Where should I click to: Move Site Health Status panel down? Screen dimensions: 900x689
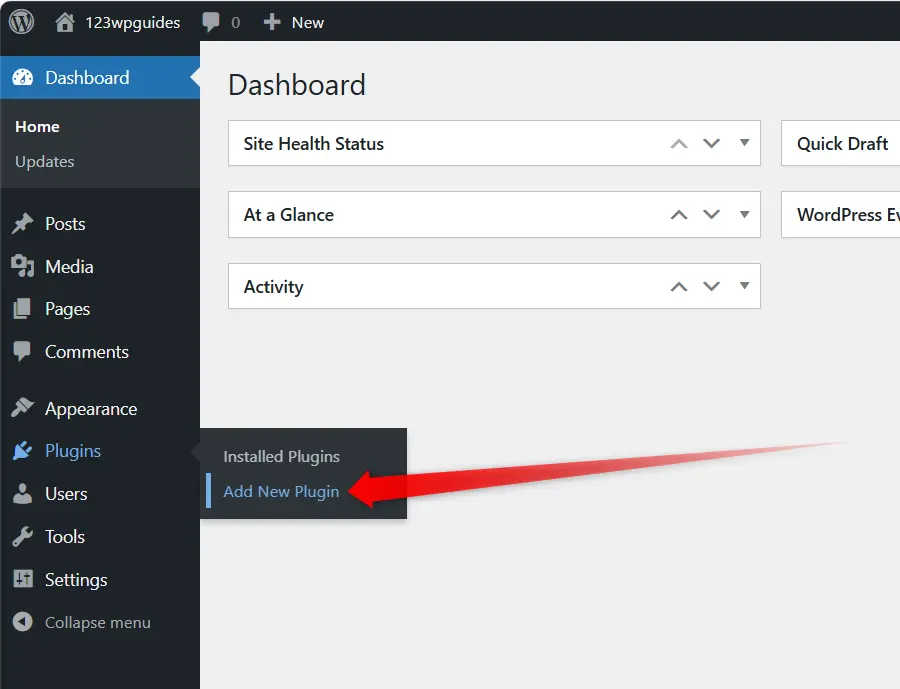[712, 143]
